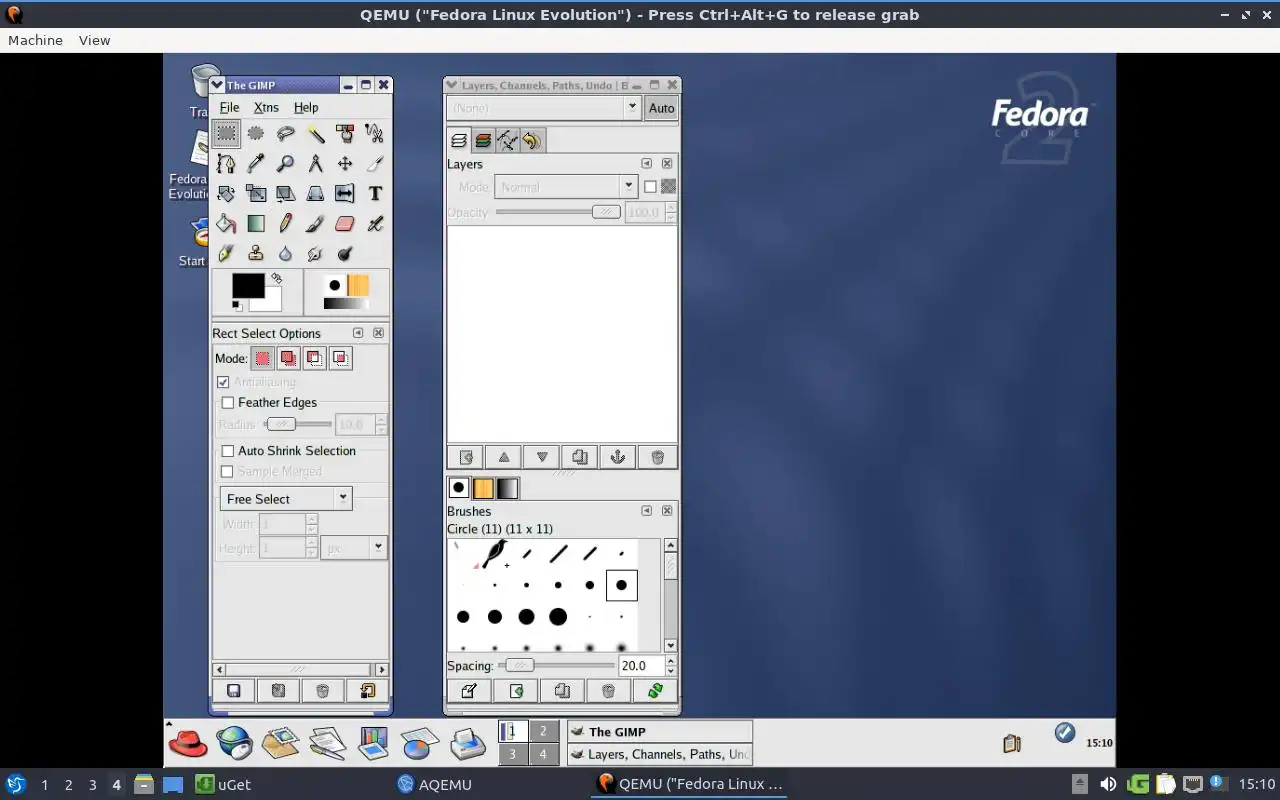Switch to the Gradients tab
Screen dimensions: 1280x800
click(507, 488)
